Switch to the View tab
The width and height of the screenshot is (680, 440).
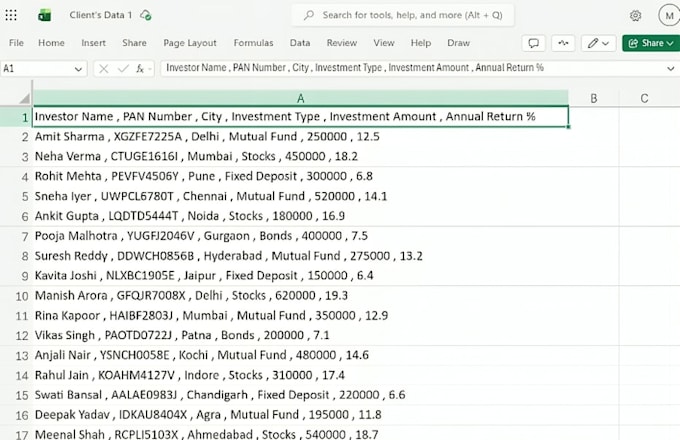coord(384,43)
